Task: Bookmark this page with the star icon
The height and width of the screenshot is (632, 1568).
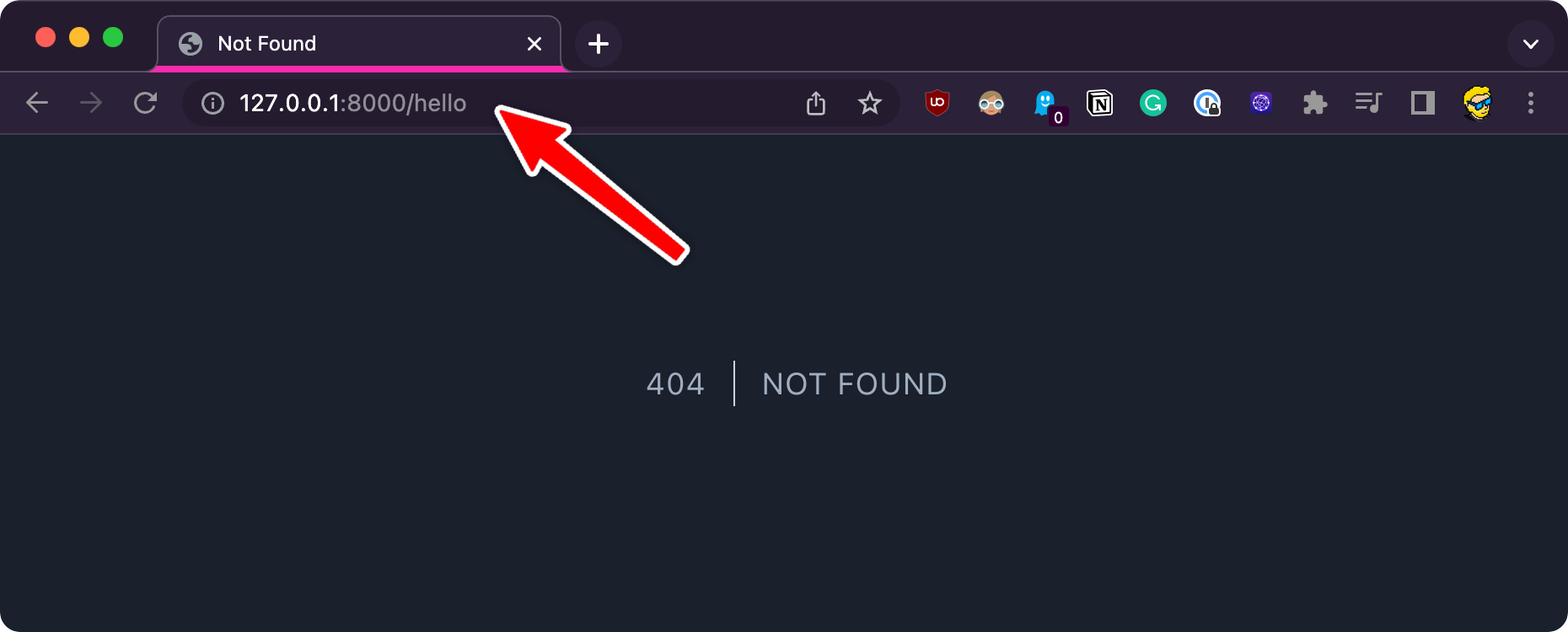Action: coord(869,103)
